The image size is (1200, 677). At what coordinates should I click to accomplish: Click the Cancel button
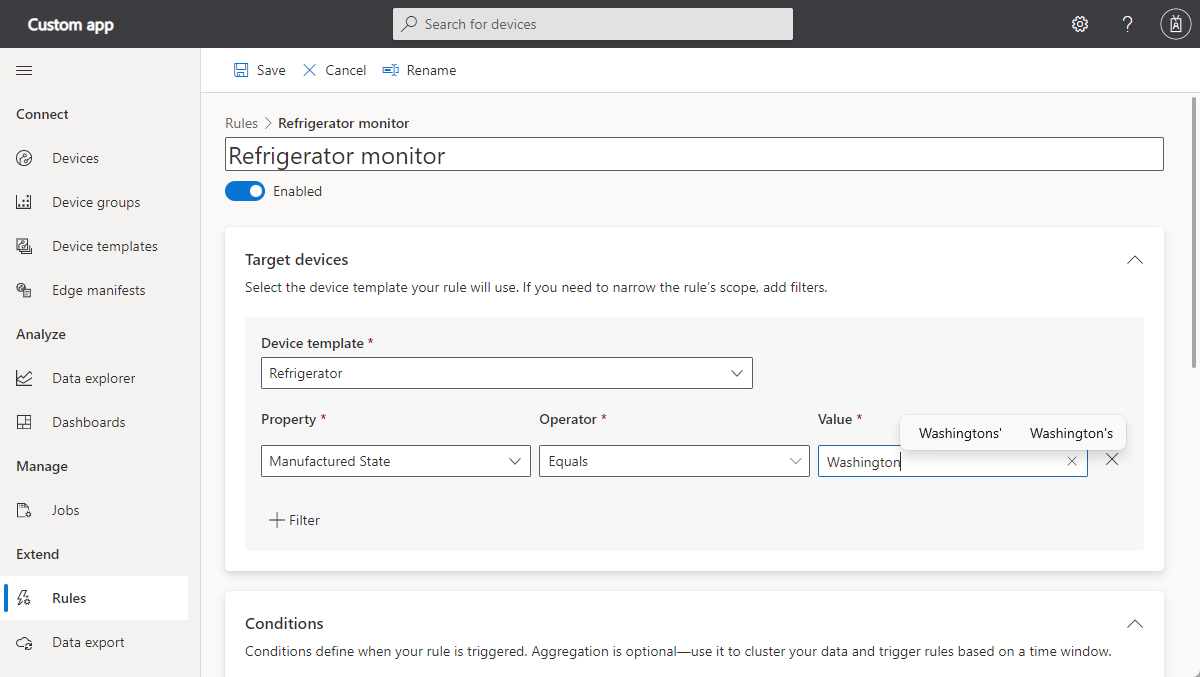(334, 70)
